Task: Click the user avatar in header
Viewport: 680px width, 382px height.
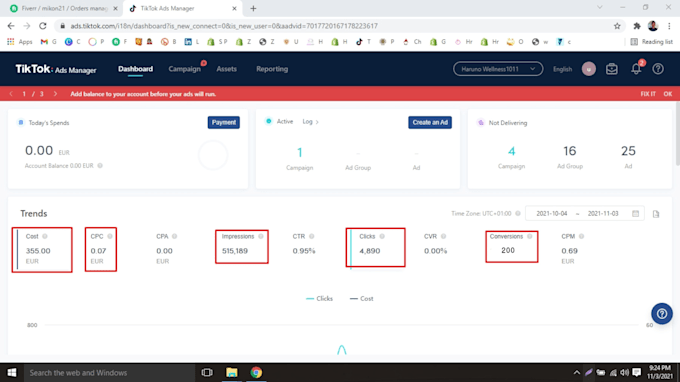Action: point(588,69)
